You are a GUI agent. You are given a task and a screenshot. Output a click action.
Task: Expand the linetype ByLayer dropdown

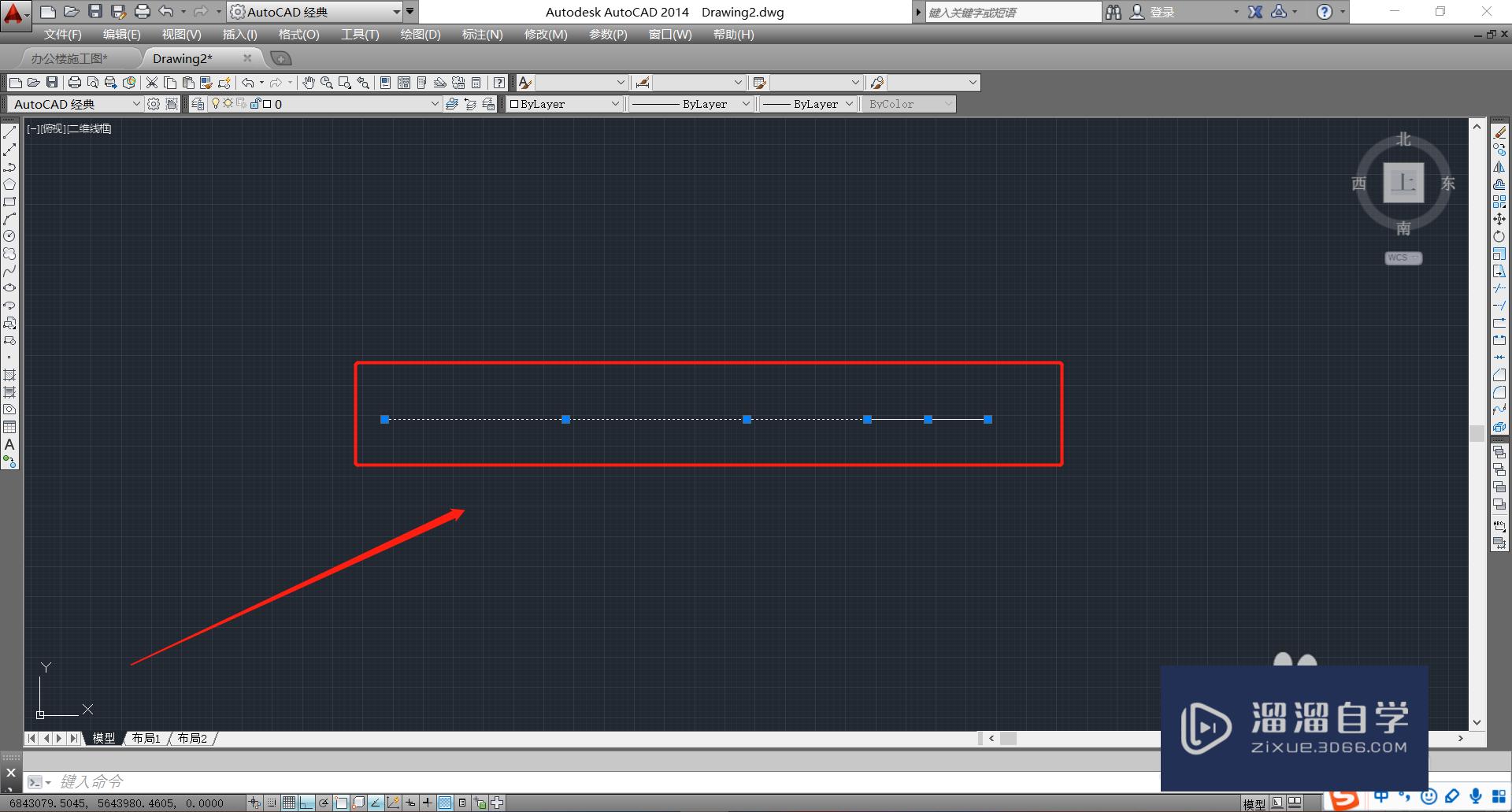[x=746, y=103]
